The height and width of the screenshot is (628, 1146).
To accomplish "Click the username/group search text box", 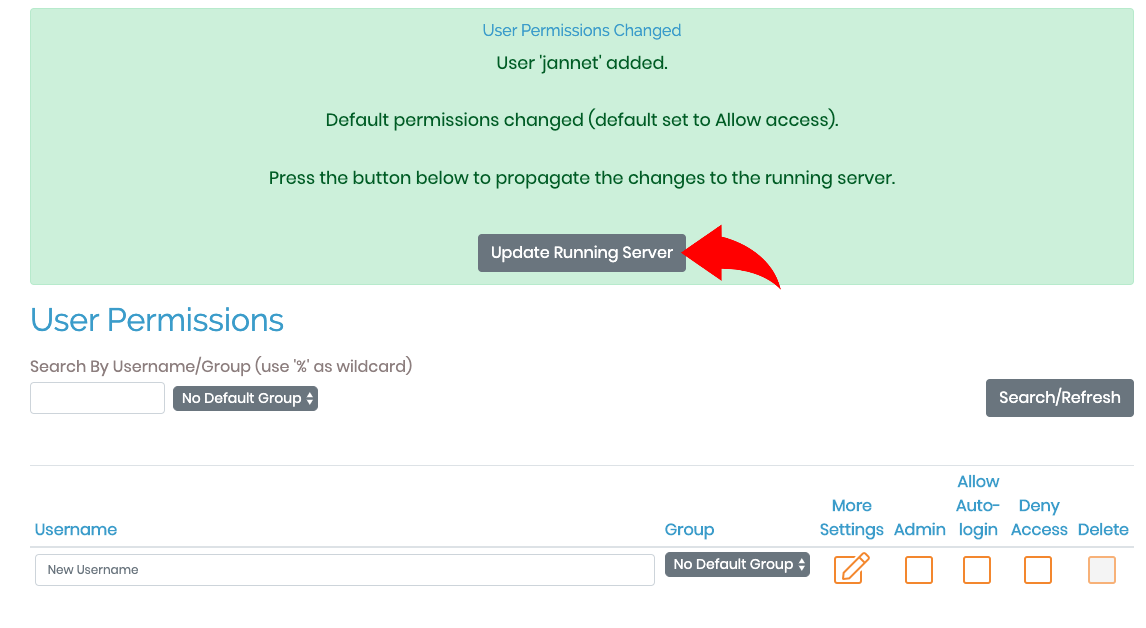I will [x=97, y=398].
